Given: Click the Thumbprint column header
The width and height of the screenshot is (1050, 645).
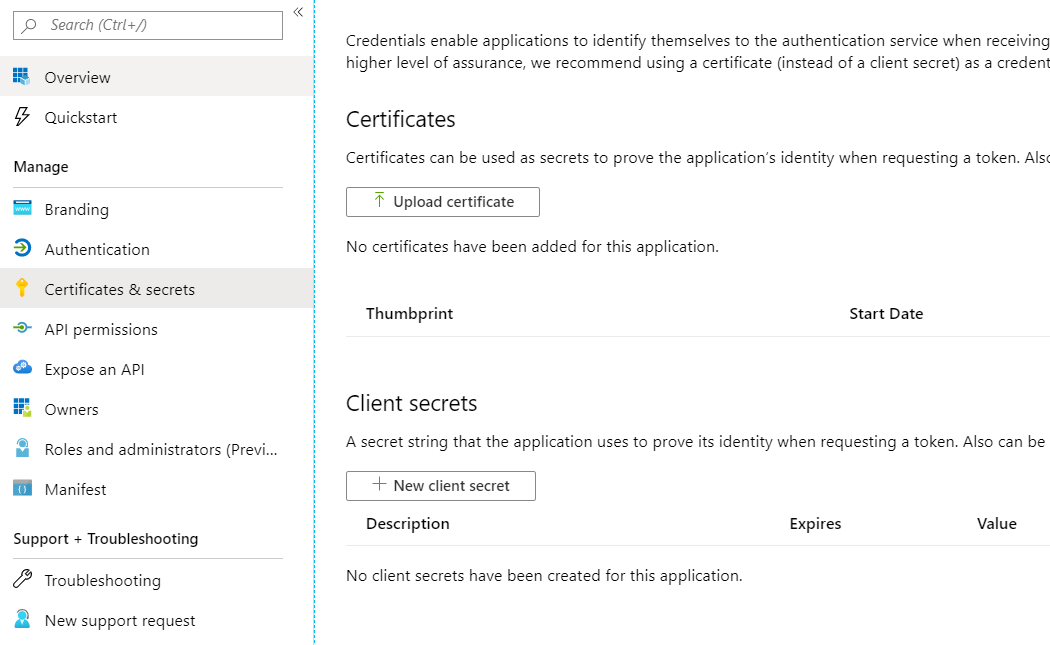Looking at the screenshot, I should (409, 313).
